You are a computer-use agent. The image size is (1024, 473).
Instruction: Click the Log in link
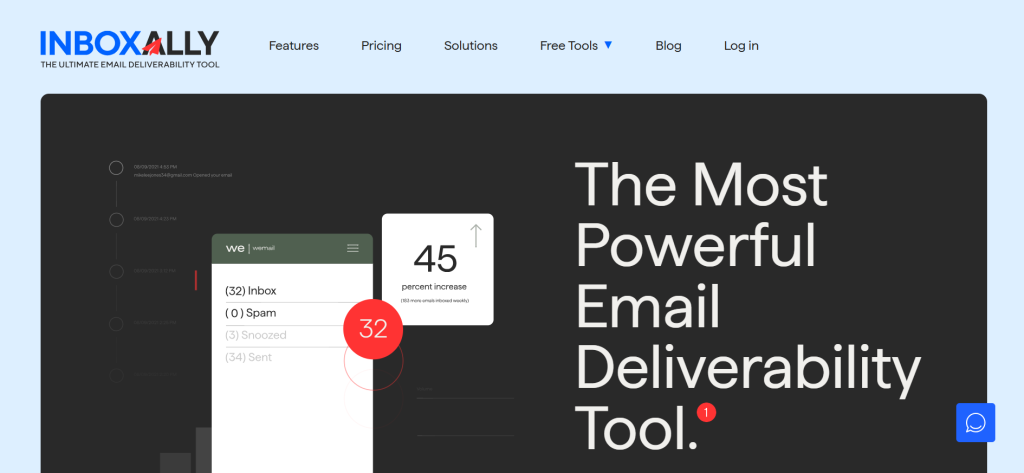[x=741, y=46]
